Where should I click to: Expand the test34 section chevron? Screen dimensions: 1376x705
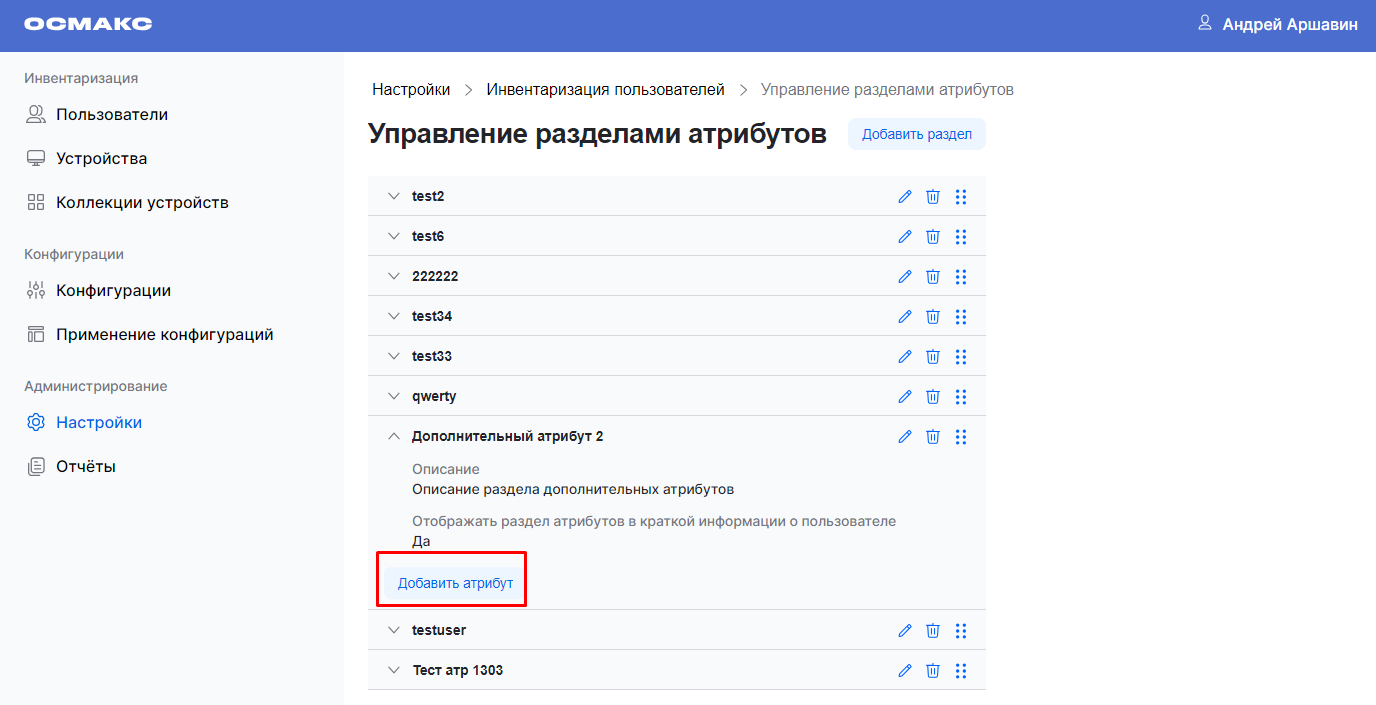393,317
